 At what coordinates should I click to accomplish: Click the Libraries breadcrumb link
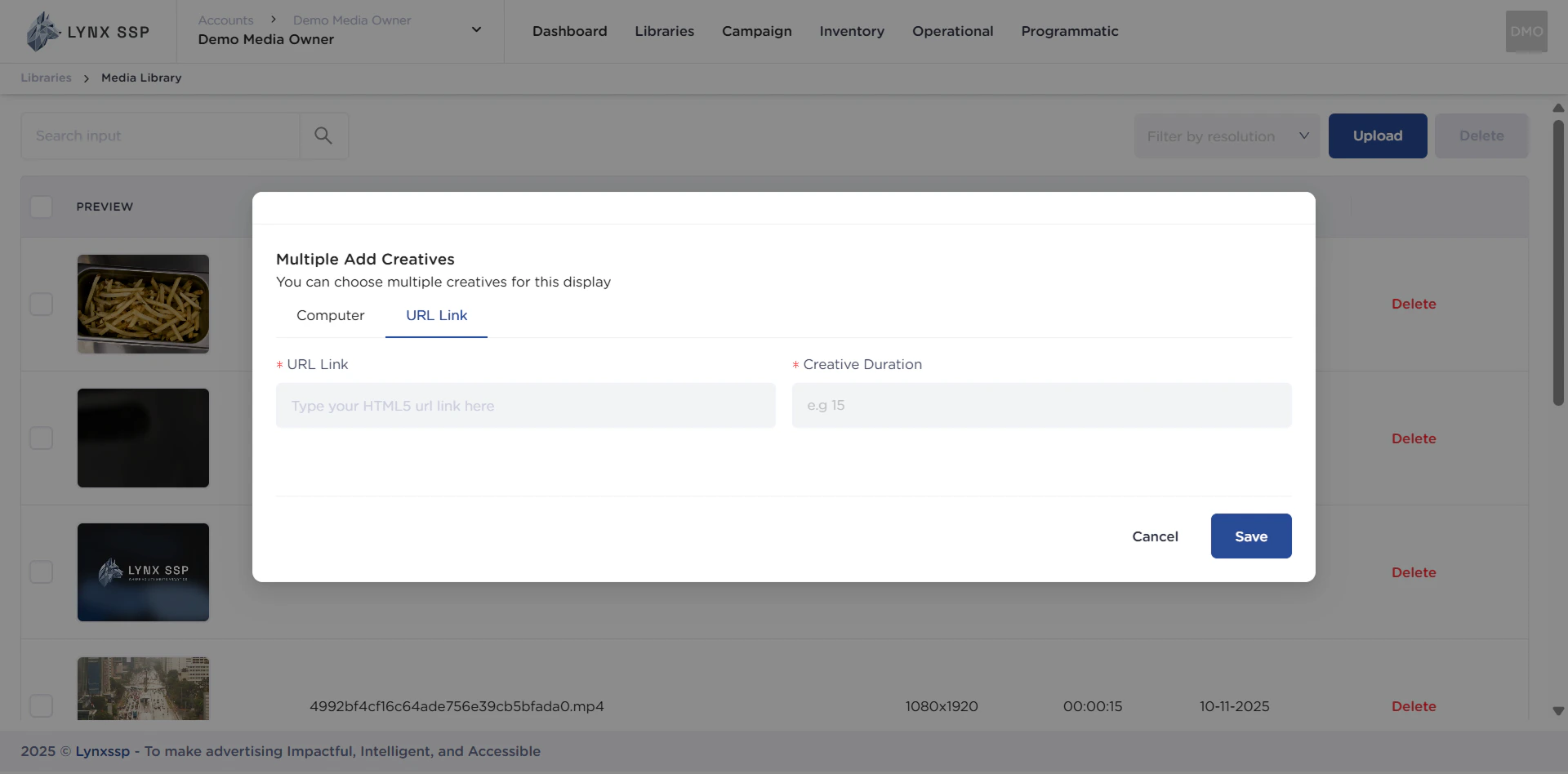click(46, 78)
